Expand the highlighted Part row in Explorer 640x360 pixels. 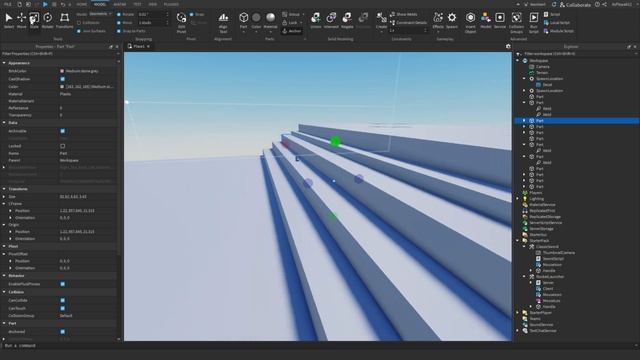tap(524, 121)
